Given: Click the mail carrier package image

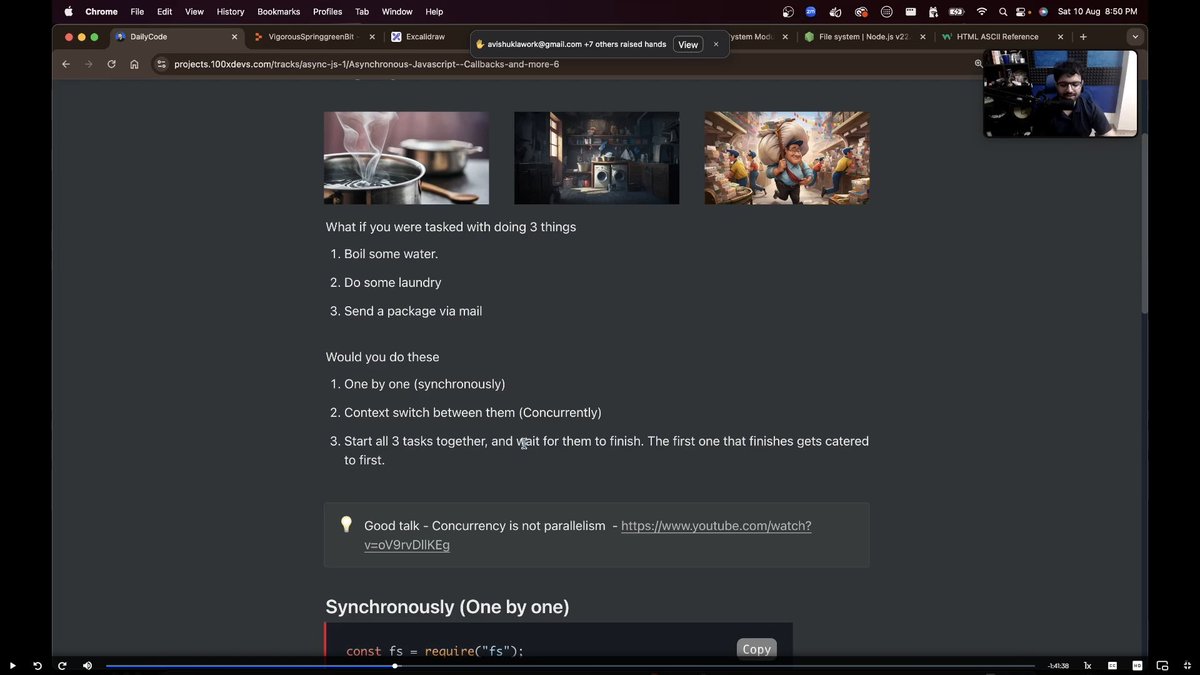Looking at the screenshot, I should pos(787,158).
